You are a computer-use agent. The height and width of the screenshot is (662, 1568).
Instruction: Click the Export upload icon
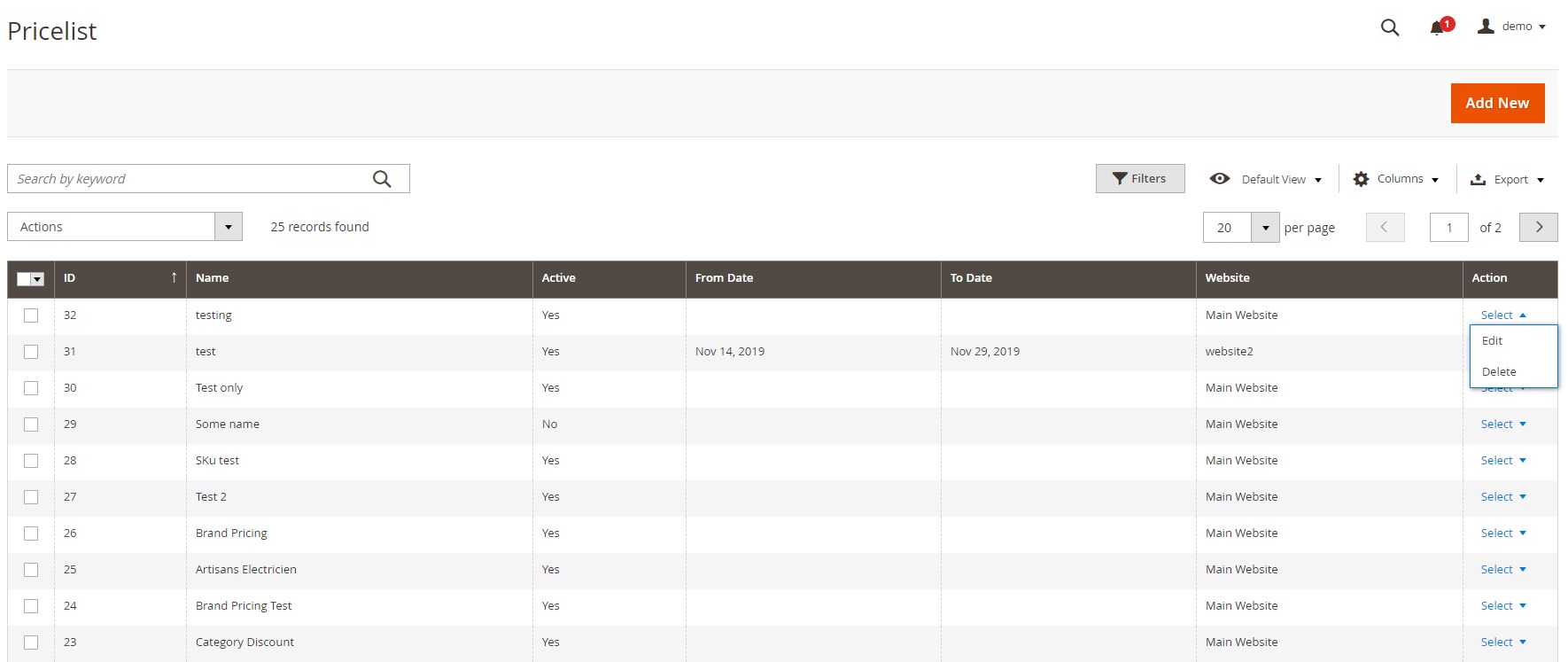click(x=1478, y=179)
